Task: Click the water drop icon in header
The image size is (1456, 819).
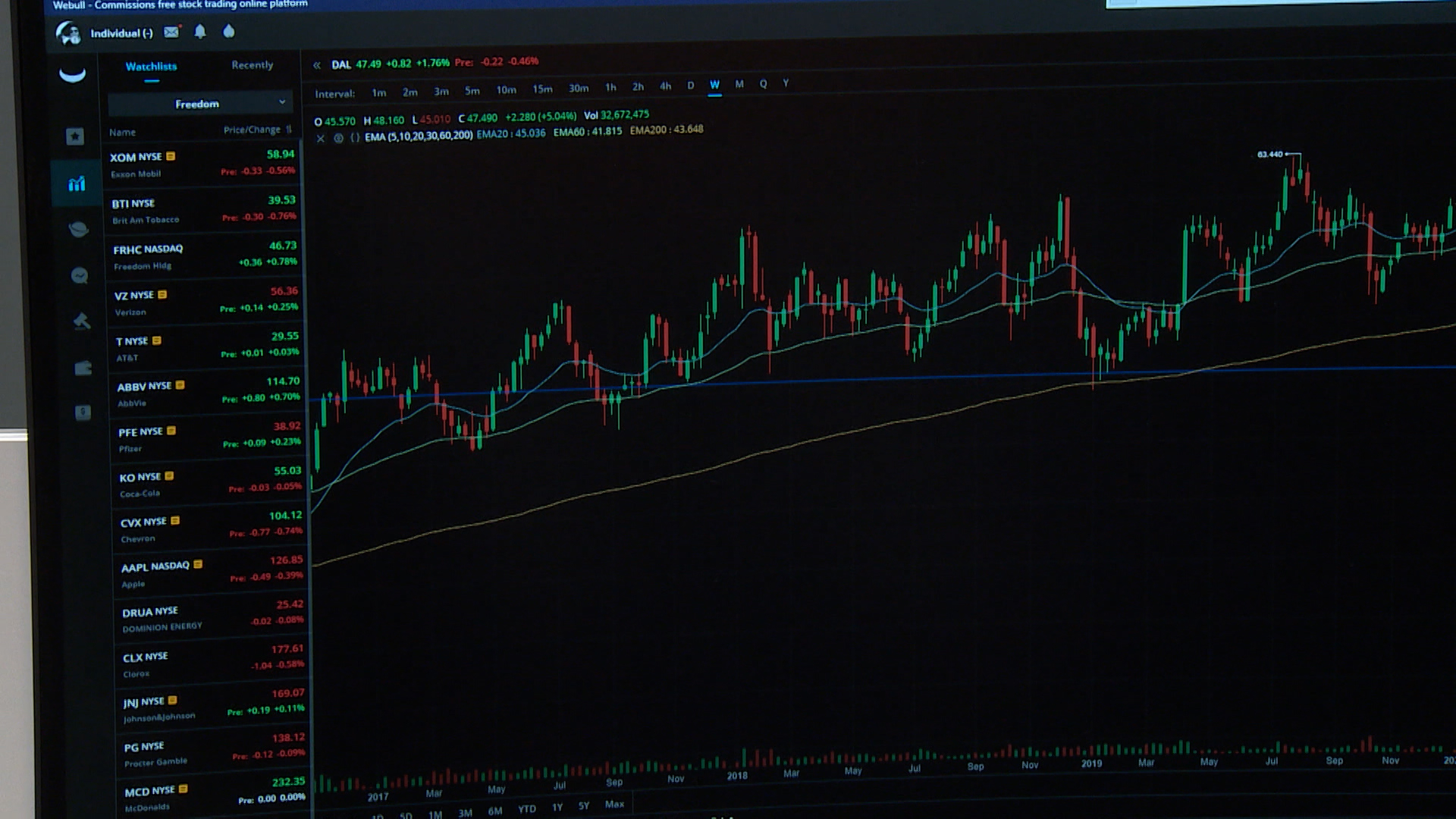Action: (228, 31)
